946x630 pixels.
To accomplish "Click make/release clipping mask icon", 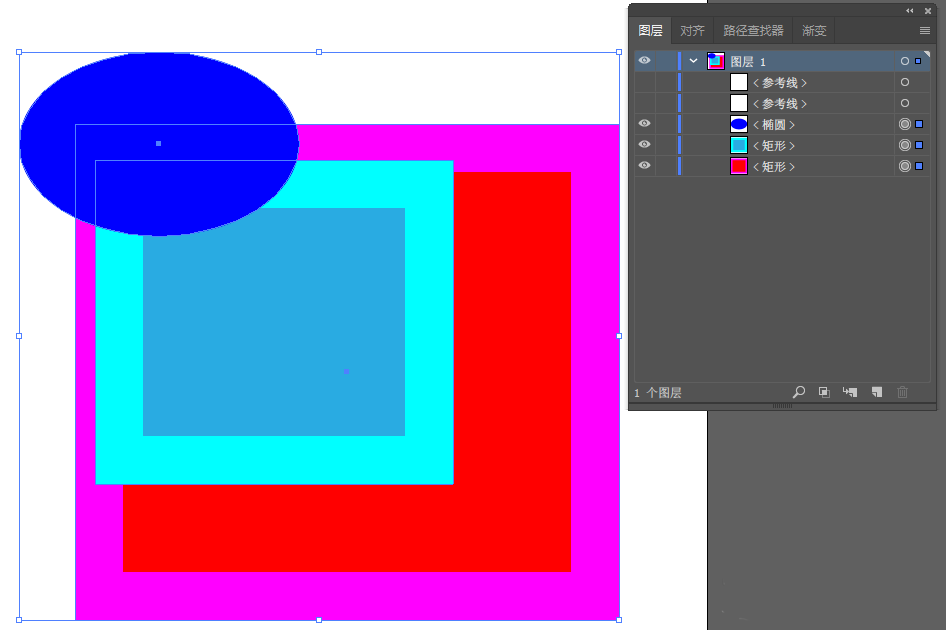I will [x=824, y=392].
